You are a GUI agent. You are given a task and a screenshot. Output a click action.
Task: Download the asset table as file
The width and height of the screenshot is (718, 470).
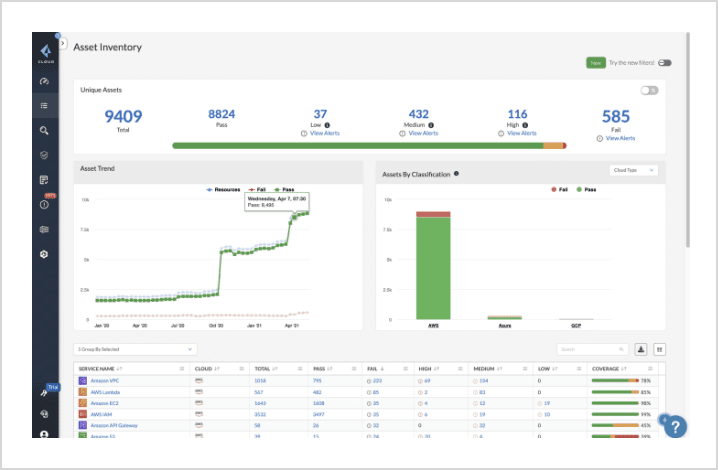tap(641, 350)
